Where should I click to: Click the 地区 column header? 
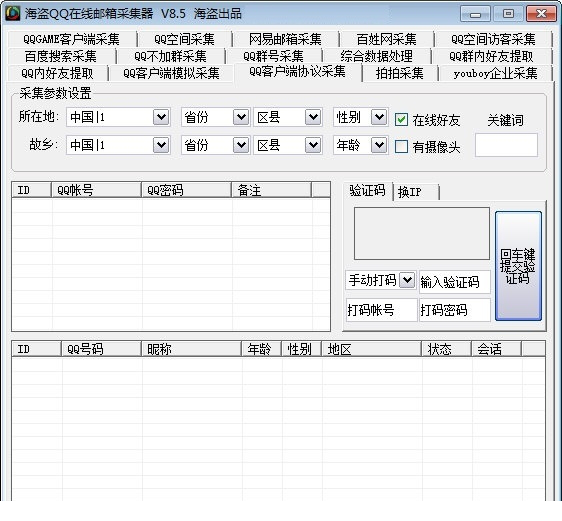pos(371,349)
